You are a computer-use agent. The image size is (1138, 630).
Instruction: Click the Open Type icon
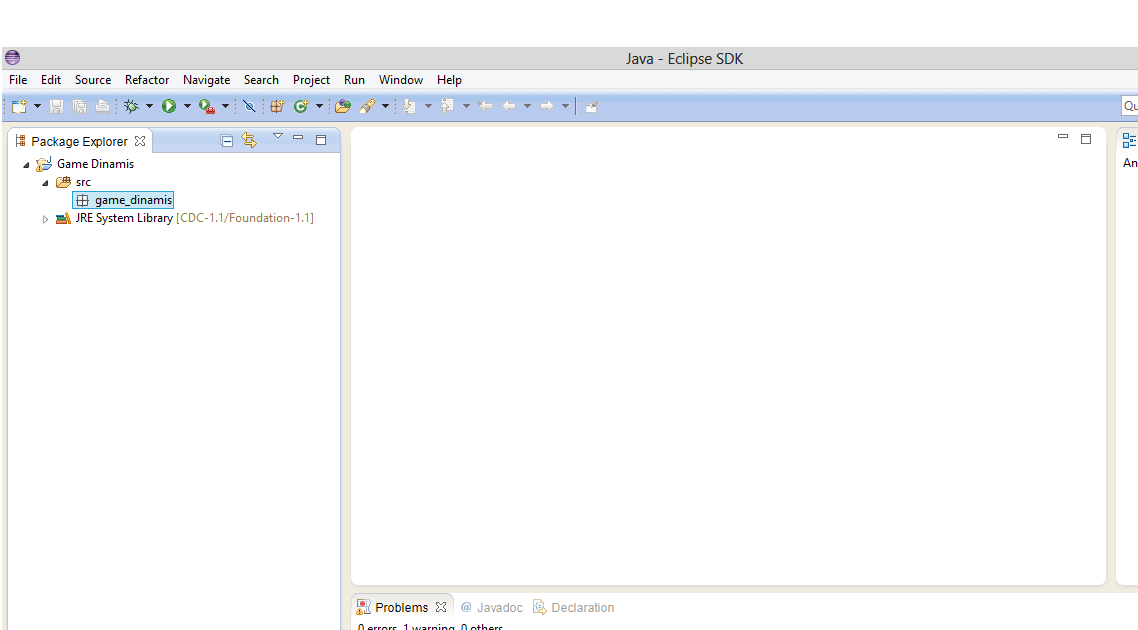[x=343, y=107]
